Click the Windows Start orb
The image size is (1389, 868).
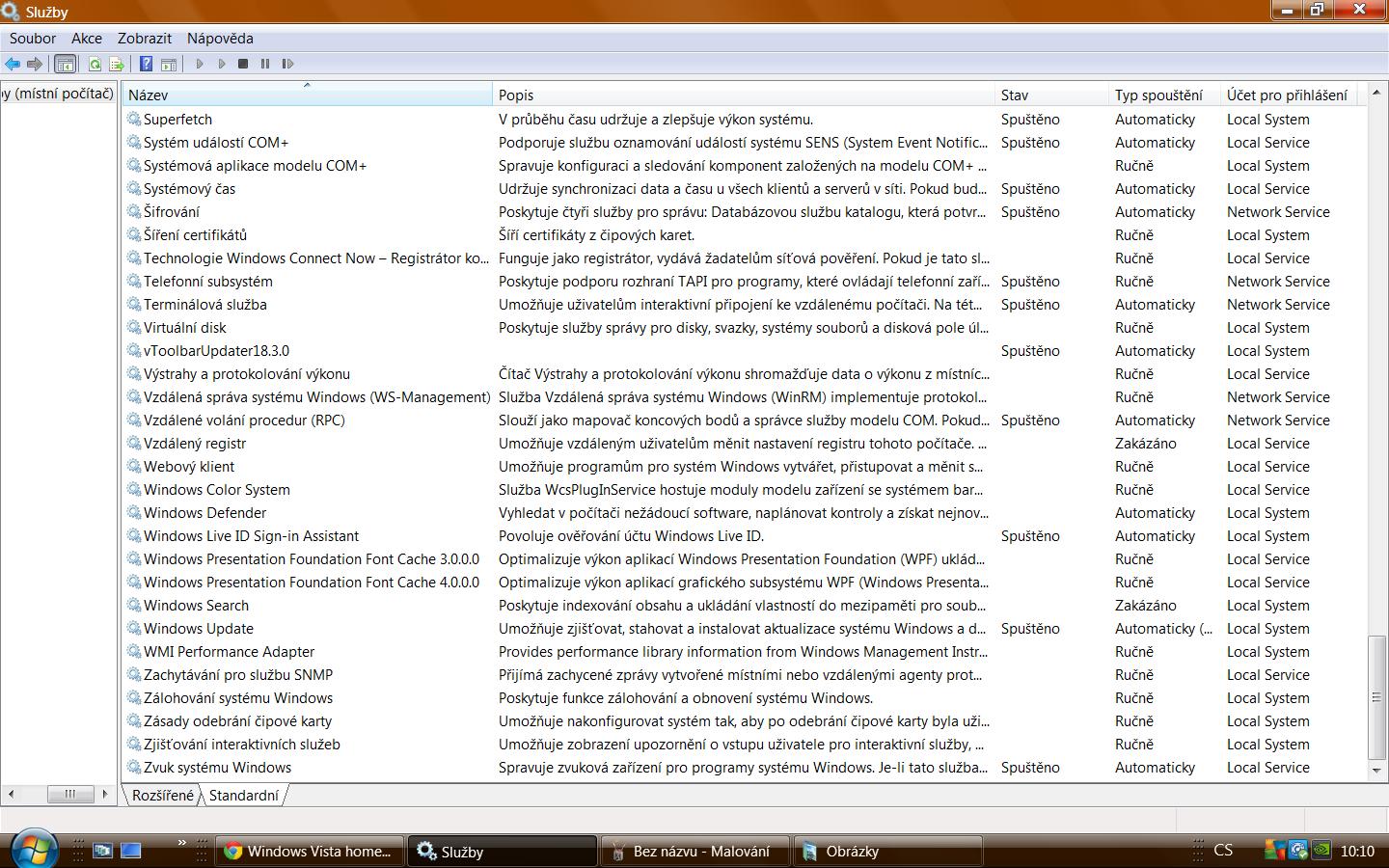[x=32, y=850]
